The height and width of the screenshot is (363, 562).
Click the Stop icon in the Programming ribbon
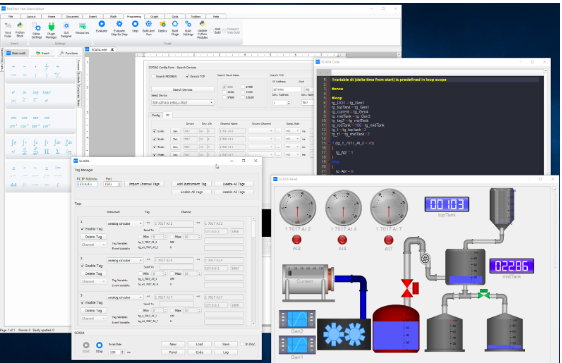tap(135, 24)
